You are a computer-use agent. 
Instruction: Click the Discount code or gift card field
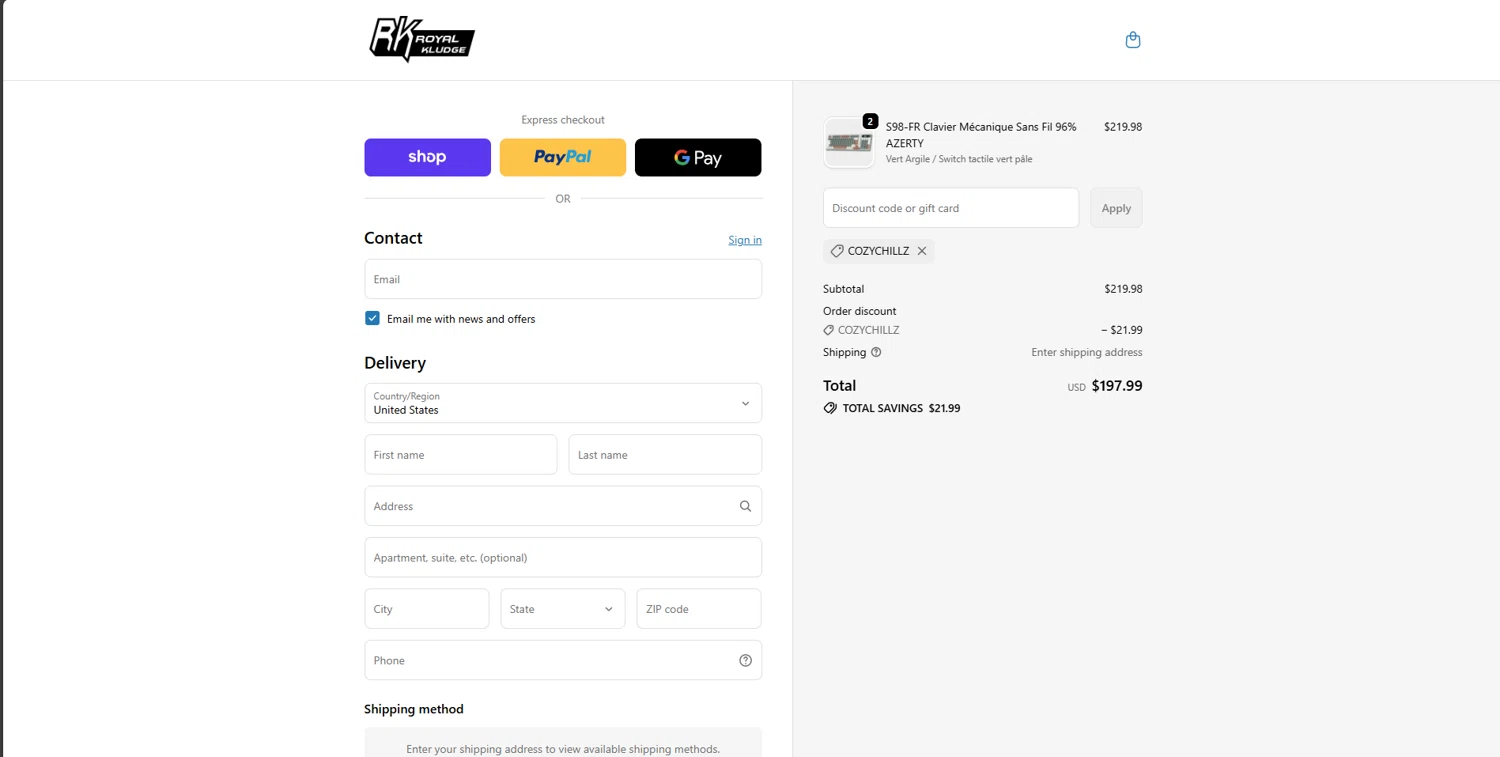click(x=951, y=208)
